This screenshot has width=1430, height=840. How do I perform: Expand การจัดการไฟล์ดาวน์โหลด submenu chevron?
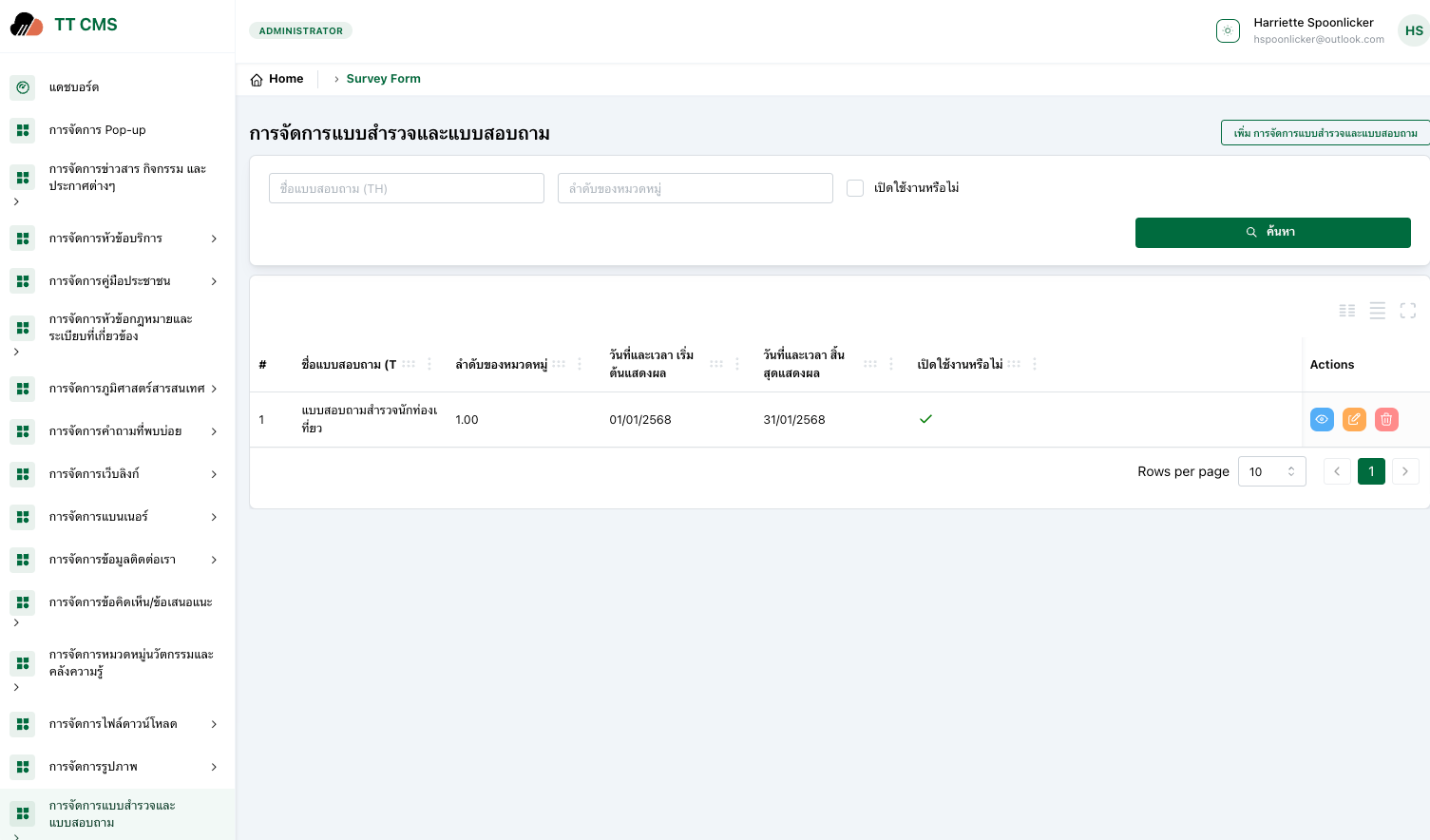(214, 724)
